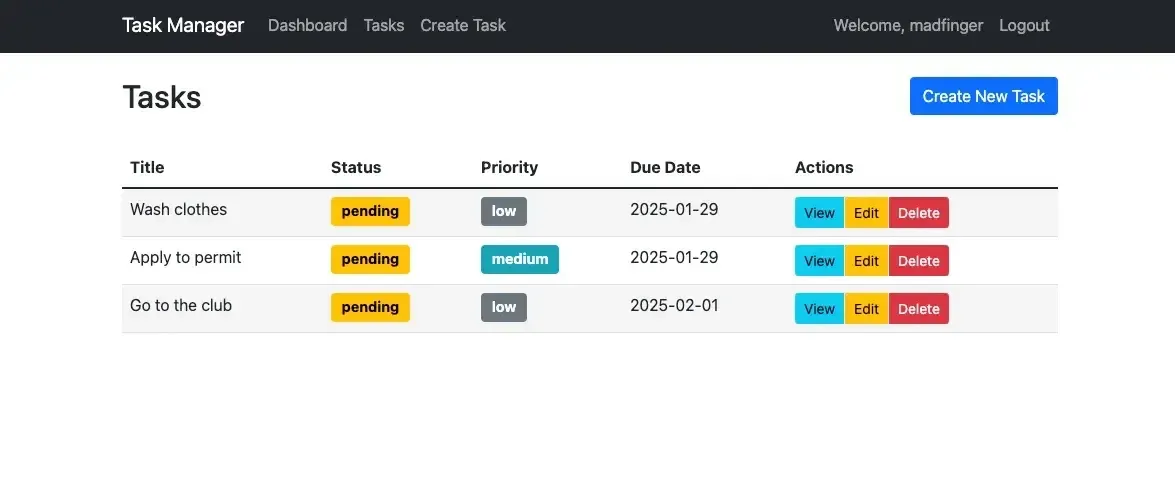This screenshot has height=499, width=1175.
Task: View the Go to the club task
Action: pyautogui.click(x=819, y=309)
